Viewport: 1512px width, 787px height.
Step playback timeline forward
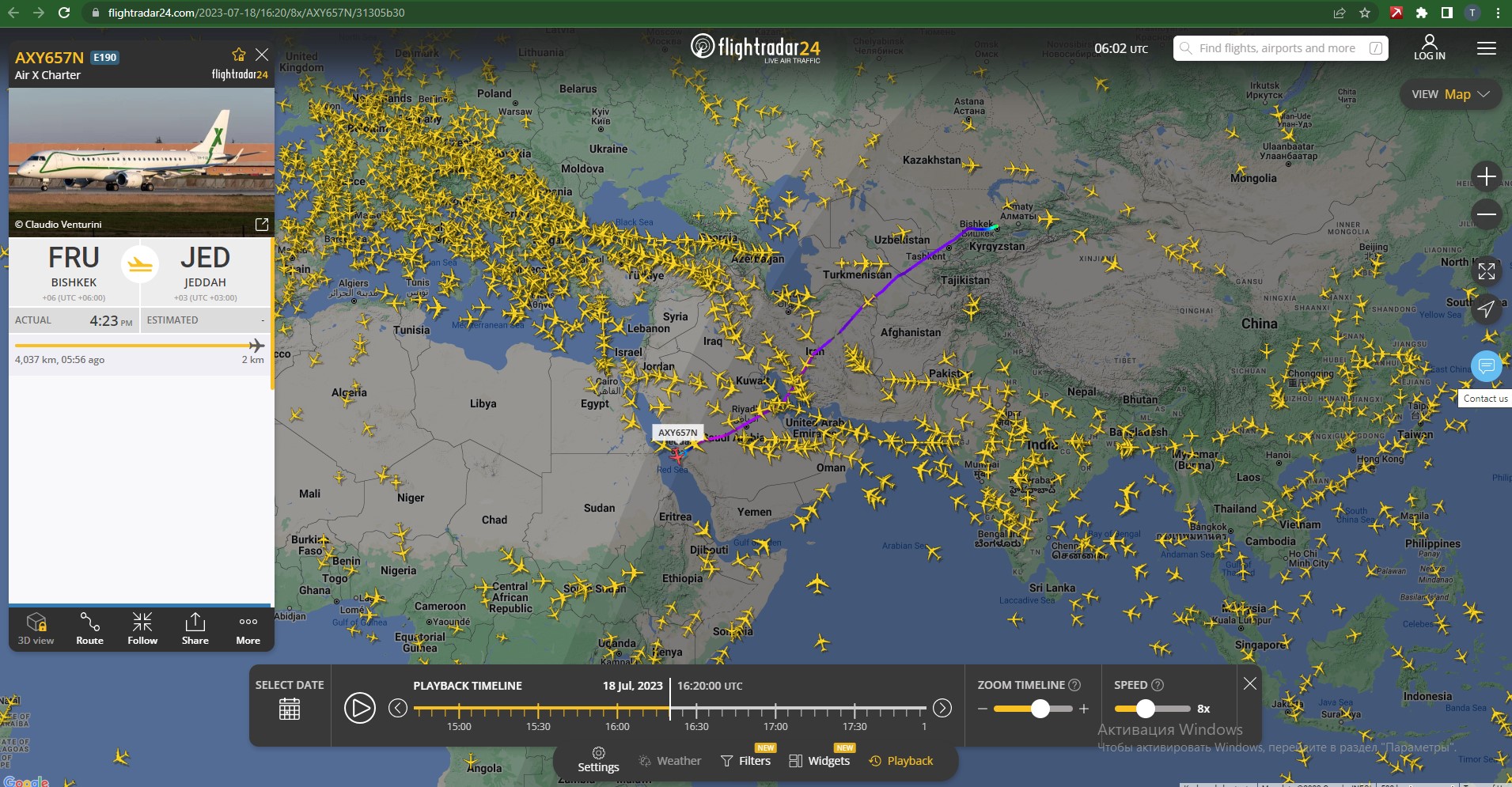942,708
